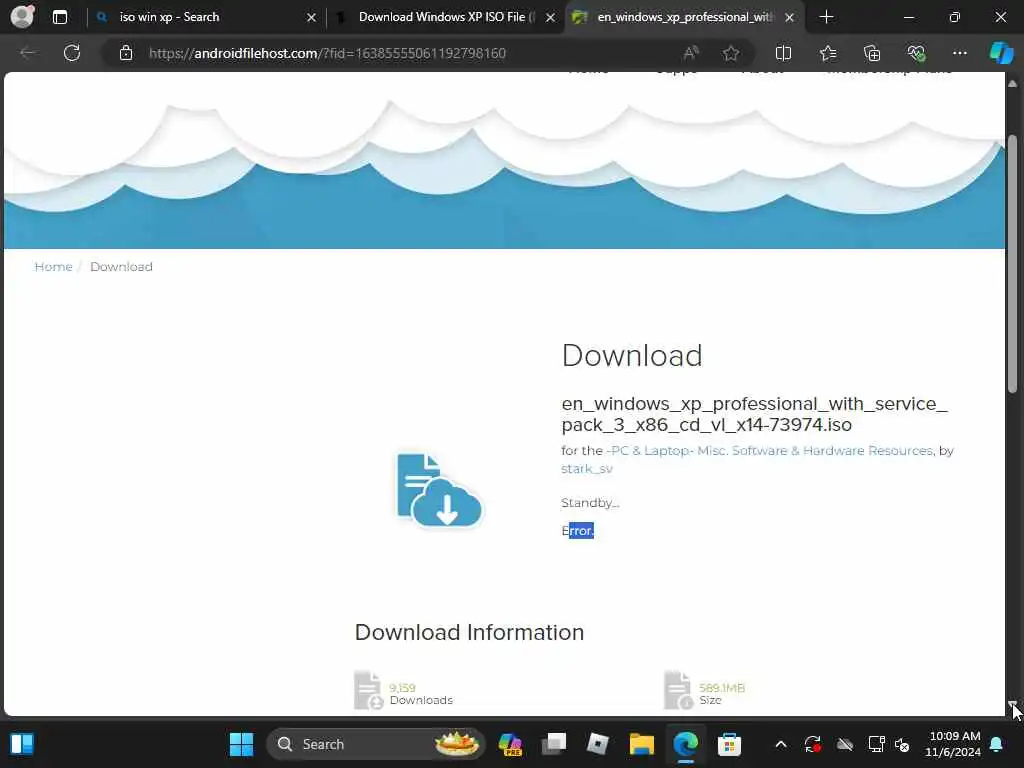This screenshot has width=1024, height=768.
Task: Close the en_windows_xp_professional tab
Action: tap(790, 18)
